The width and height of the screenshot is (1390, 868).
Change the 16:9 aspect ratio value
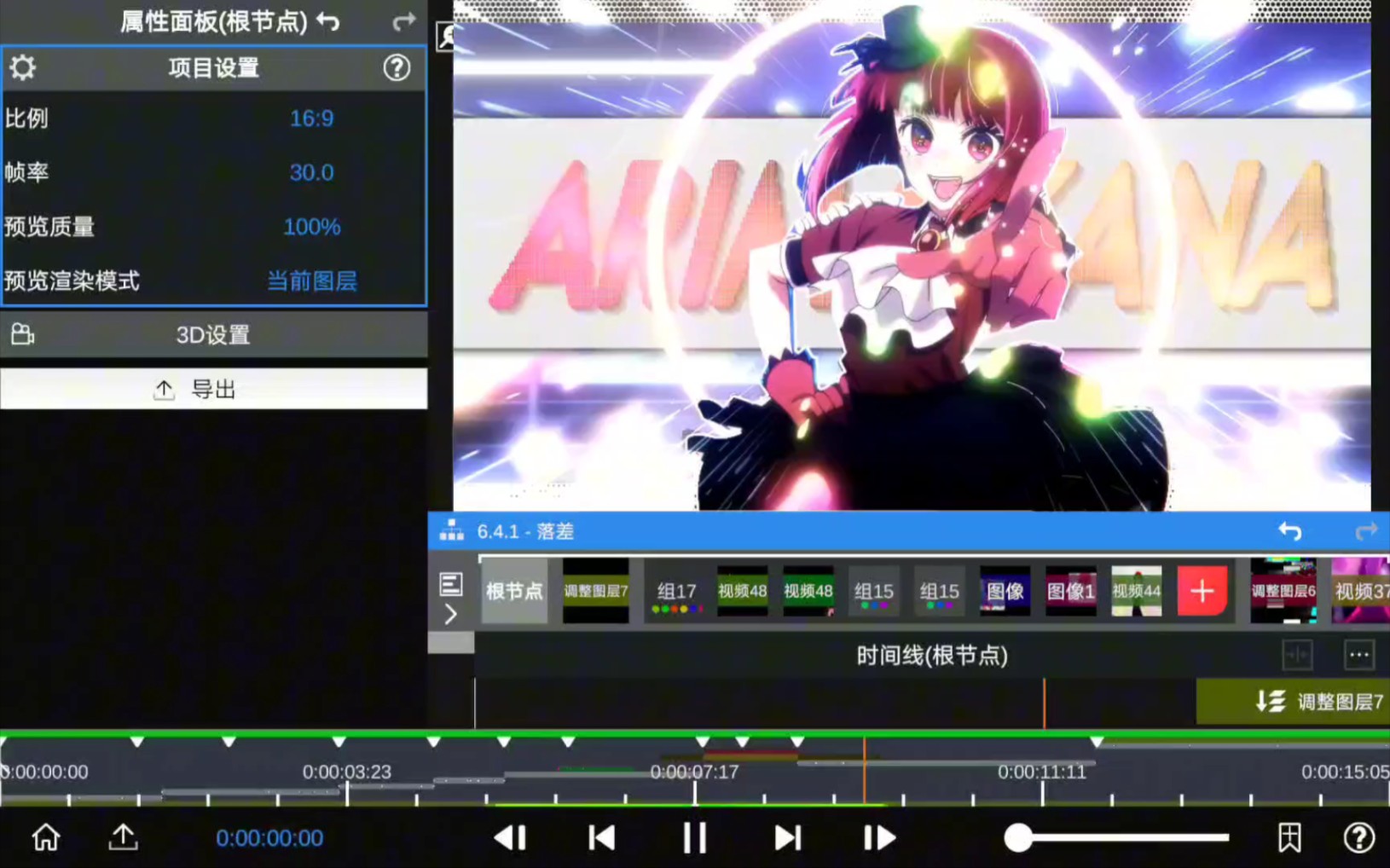(311, 119)
